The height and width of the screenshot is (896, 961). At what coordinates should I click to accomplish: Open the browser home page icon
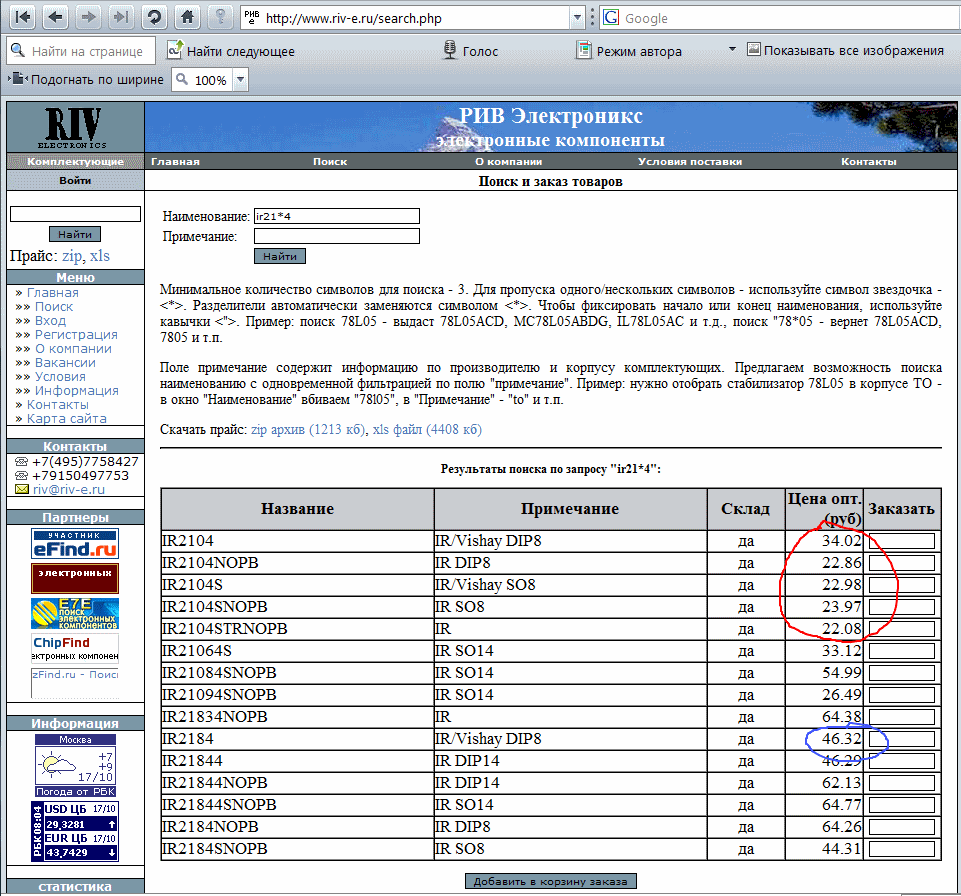click(188, 17)
